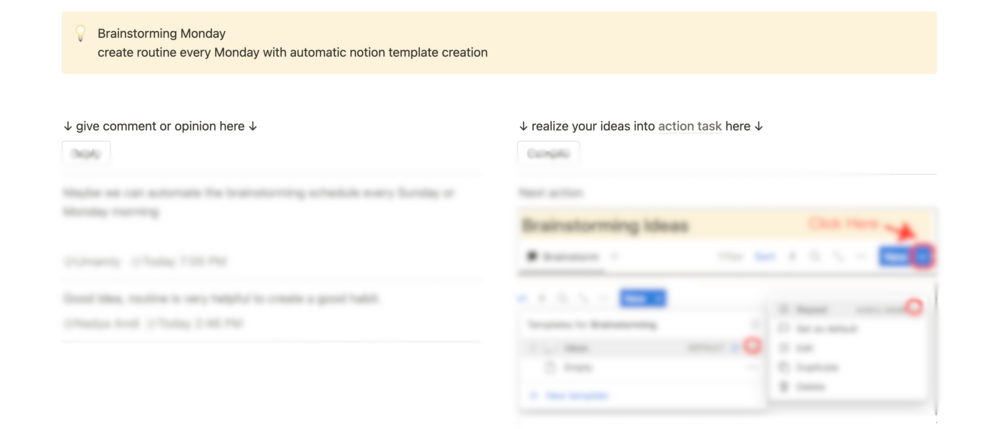1005x429 pixels.
Task: Click the button under realize your ideas
Action: (x=549, y=154)
